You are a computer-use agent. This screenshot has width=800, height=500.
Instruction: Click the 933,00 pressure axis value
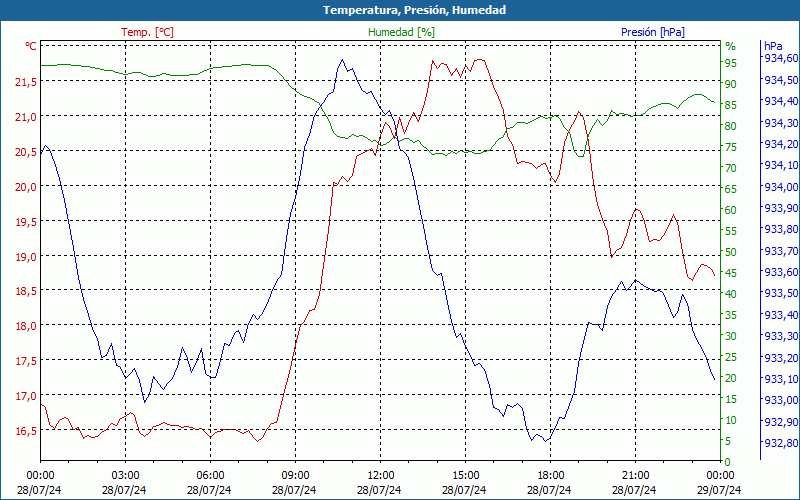click(781, 399)
